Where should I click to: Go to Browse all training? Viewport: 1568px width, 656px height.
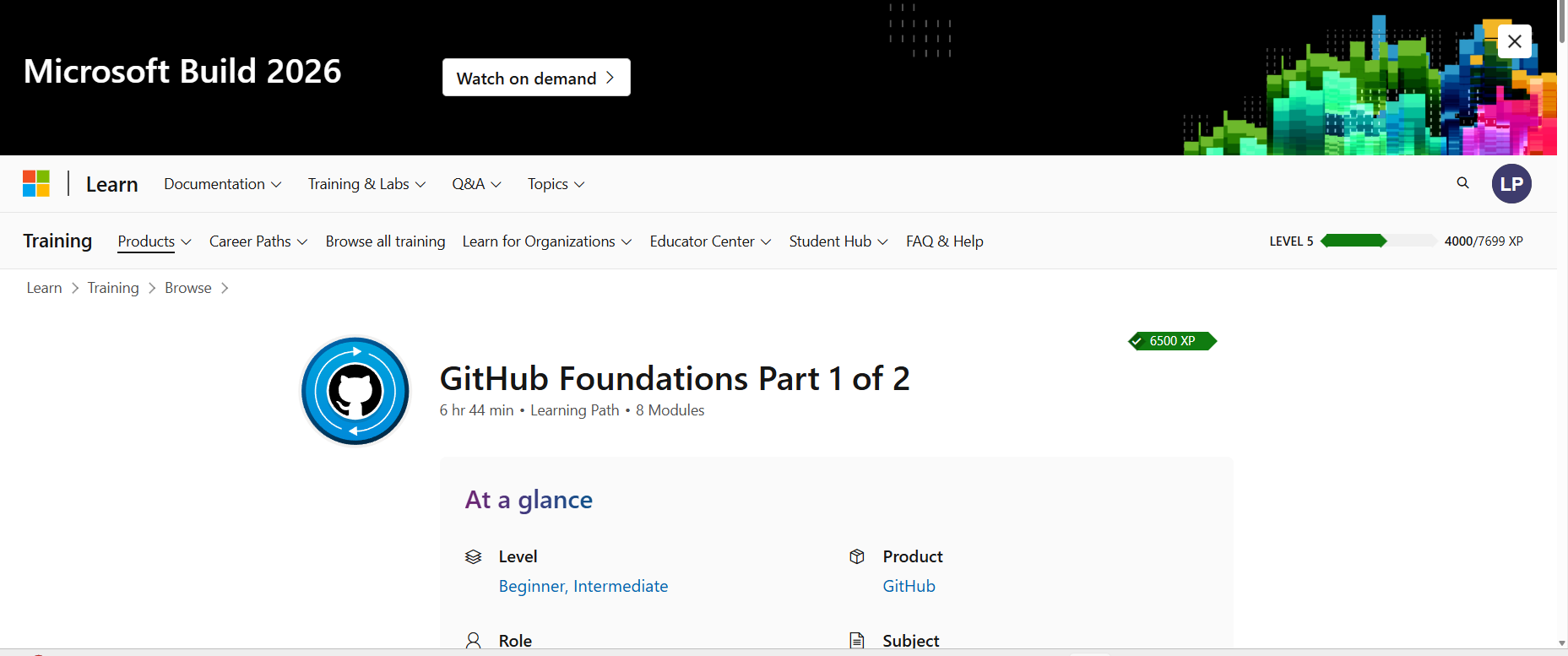385,241
